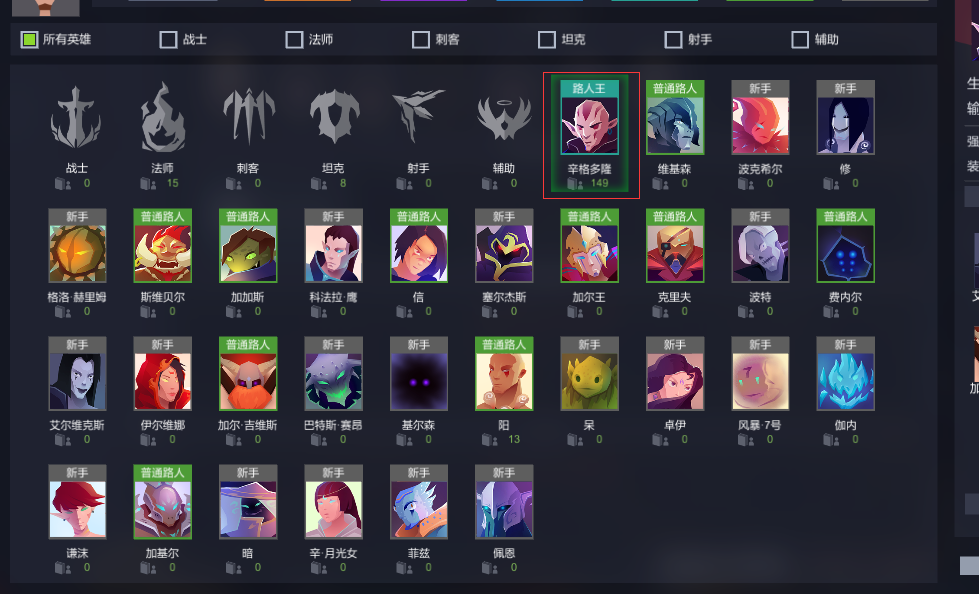Enable the 坦克 filter checkbox
The image size is (979, 594).
pyautogui.click(x=547, y=40)
